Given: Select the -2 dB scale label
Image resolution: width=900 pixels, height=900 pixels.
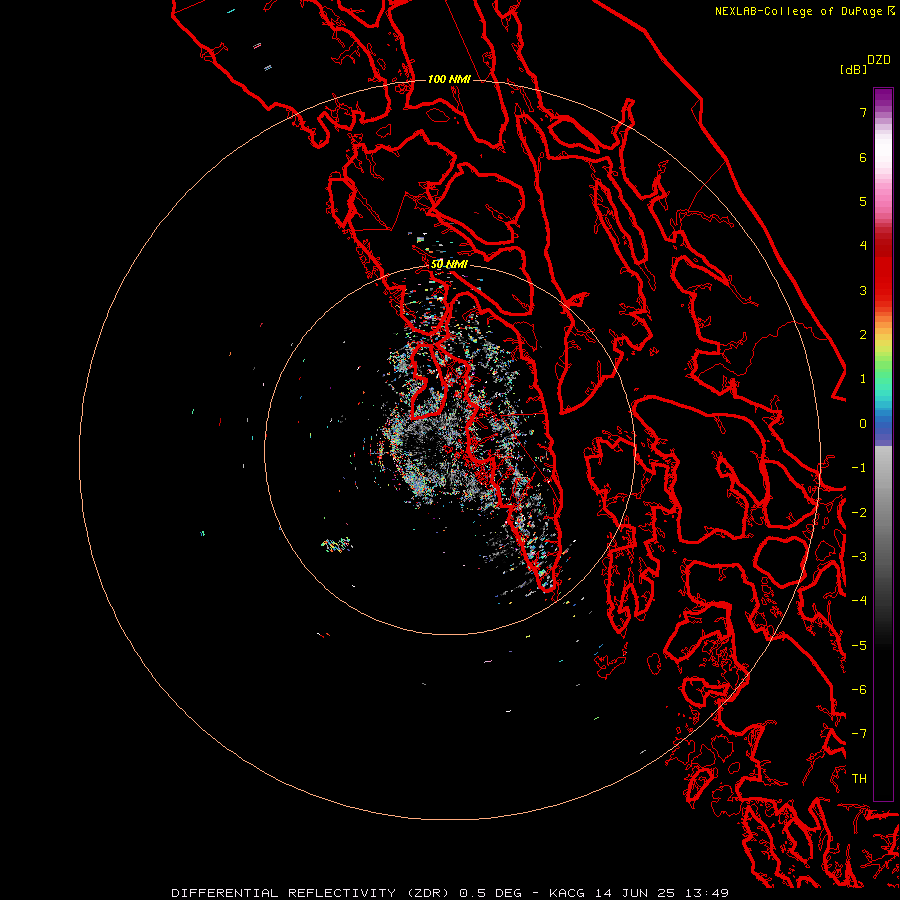Looking at the screenshot, I should [859, 513].
